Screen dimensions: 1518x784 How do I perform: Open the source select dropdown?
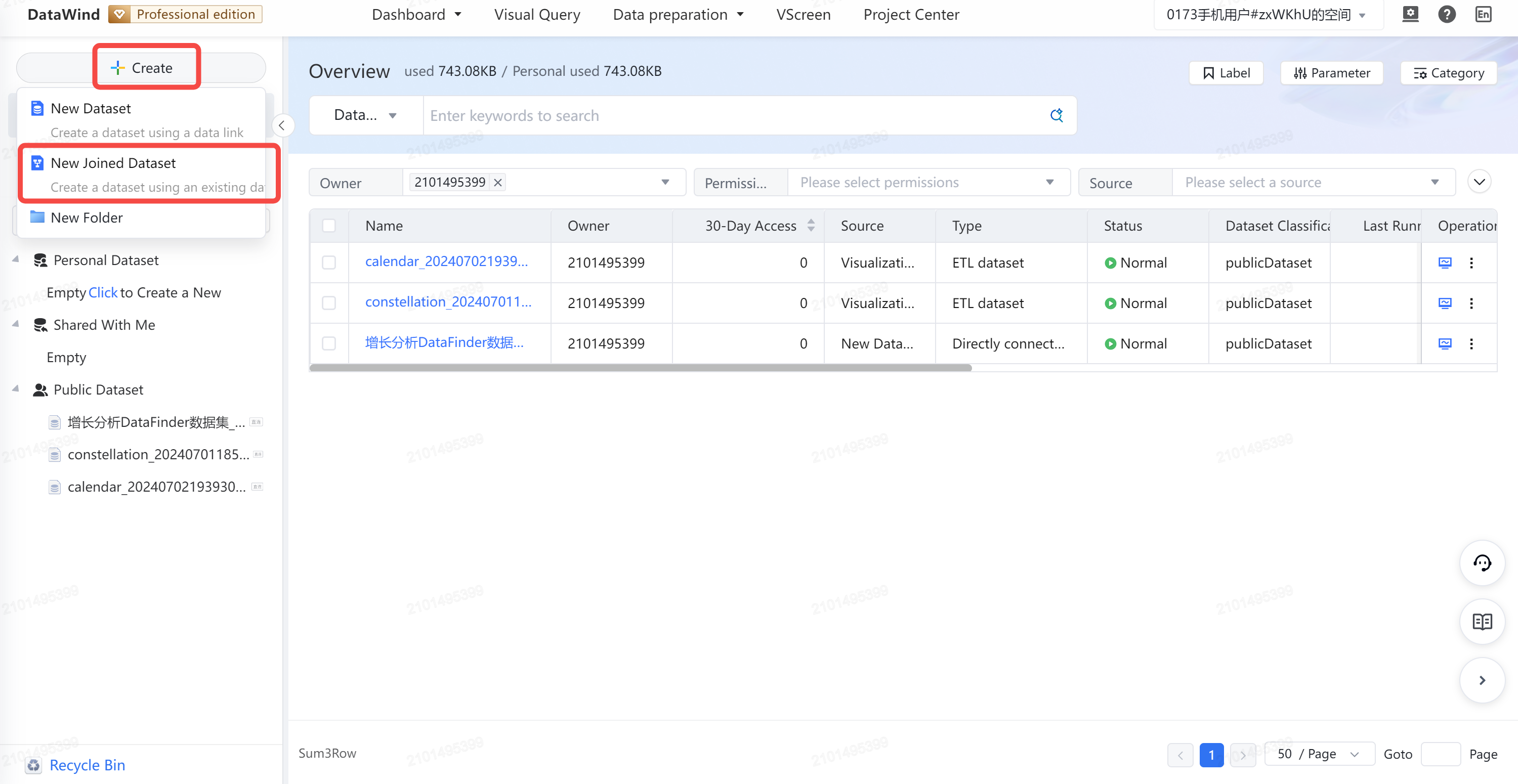[x=1314, y=183]
